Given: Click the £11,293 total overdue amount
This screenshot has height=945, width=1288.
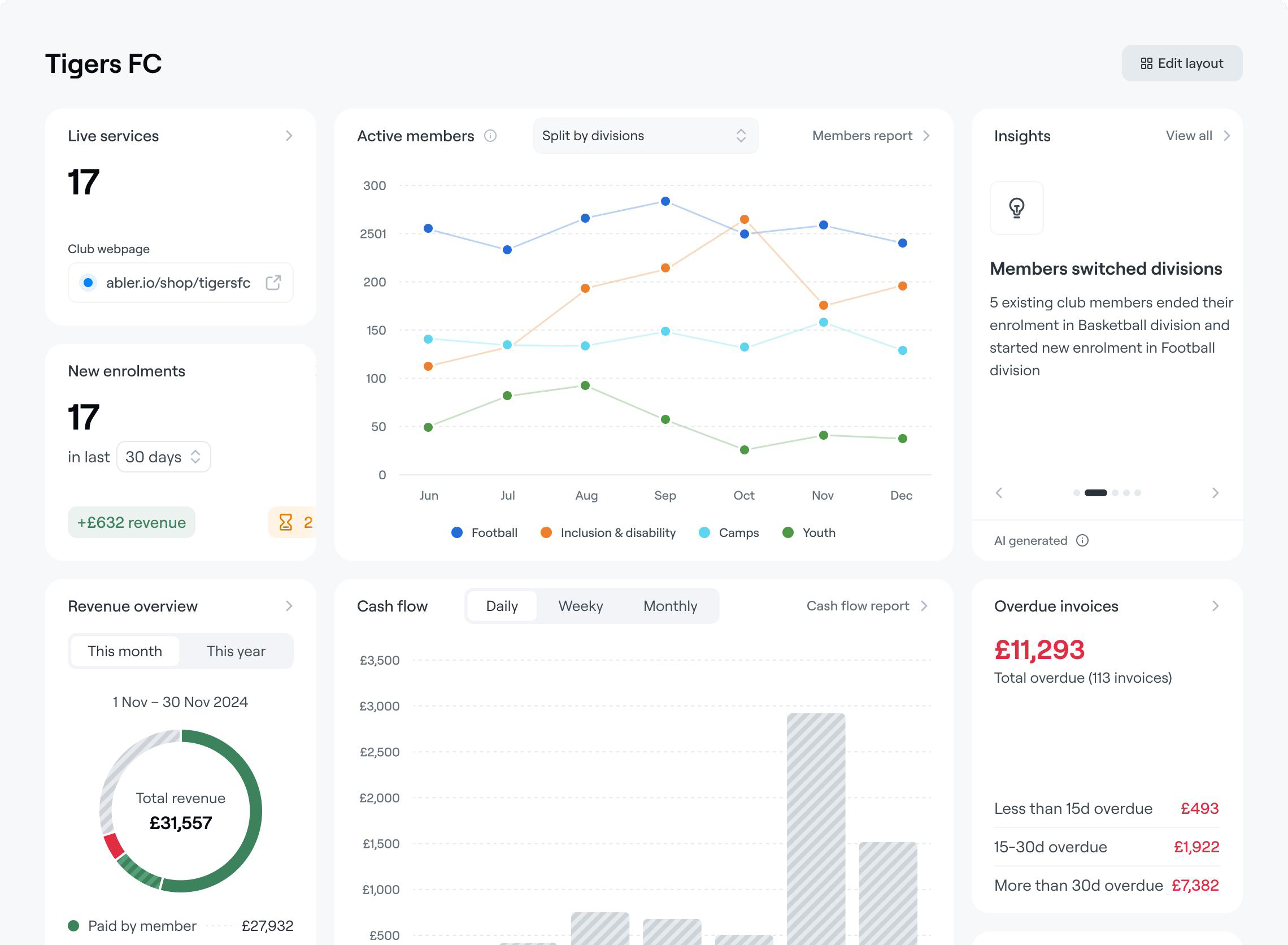Looking at the screenshot, I should tap(1039, 650).
